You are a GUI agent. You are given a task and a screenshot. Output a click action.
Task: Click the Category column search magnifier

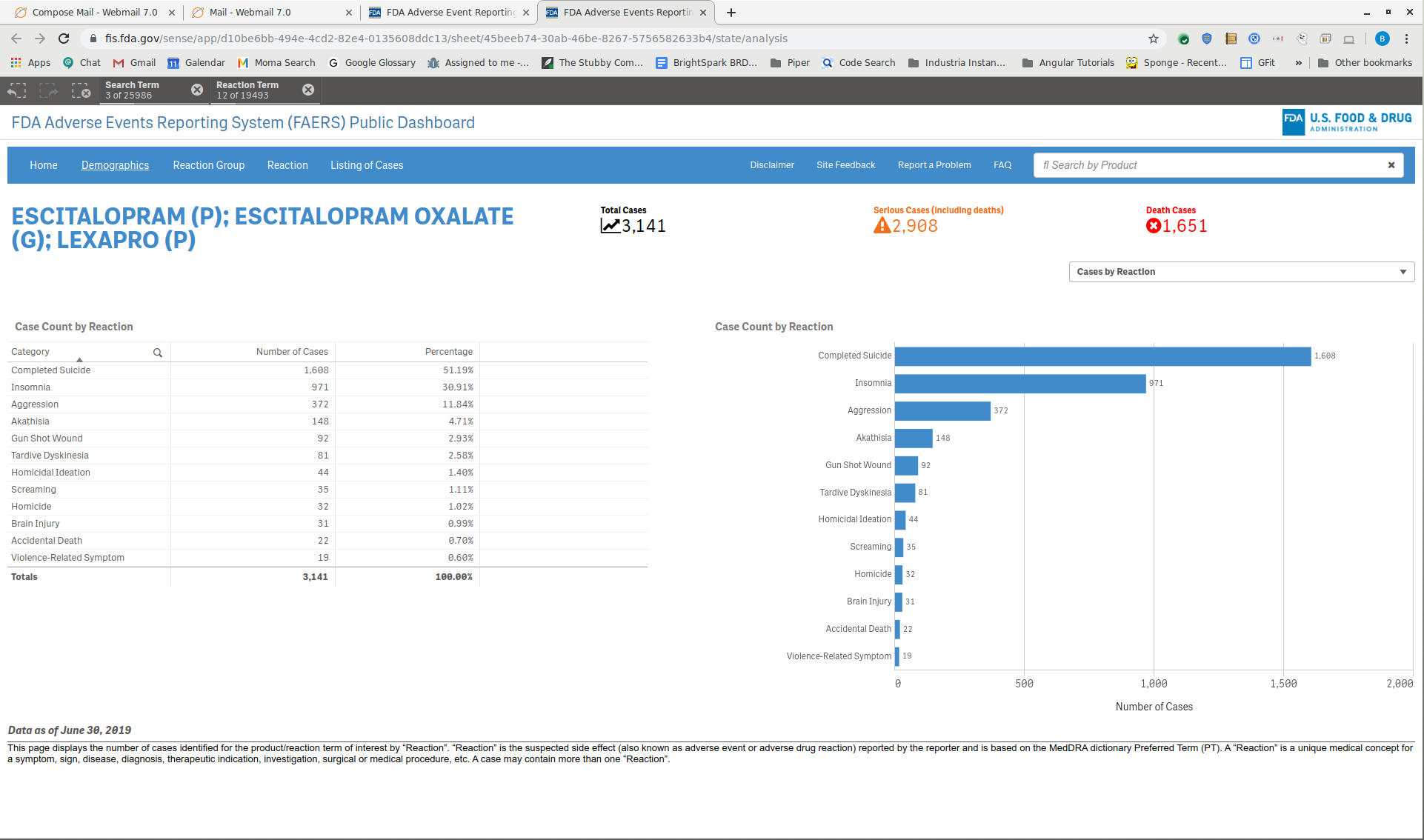point(158,353)
